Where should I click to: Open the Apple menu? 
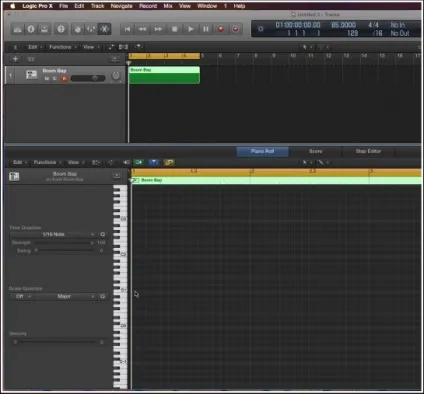coord(13,6)
